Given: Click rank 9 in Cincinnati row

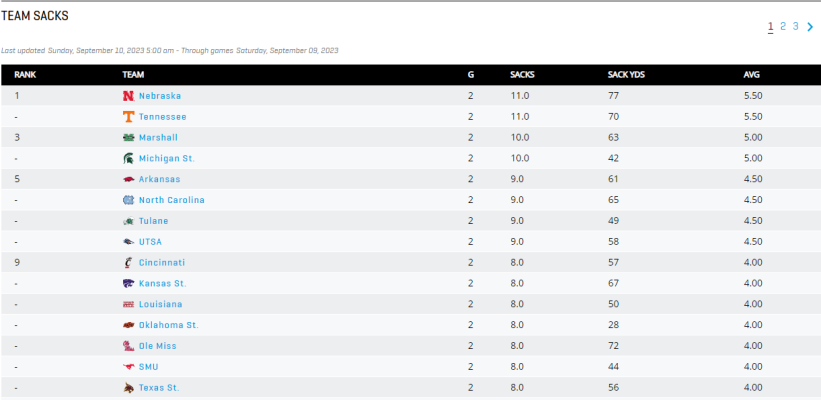Looking at the screenshot, I should tap(17, 262).
